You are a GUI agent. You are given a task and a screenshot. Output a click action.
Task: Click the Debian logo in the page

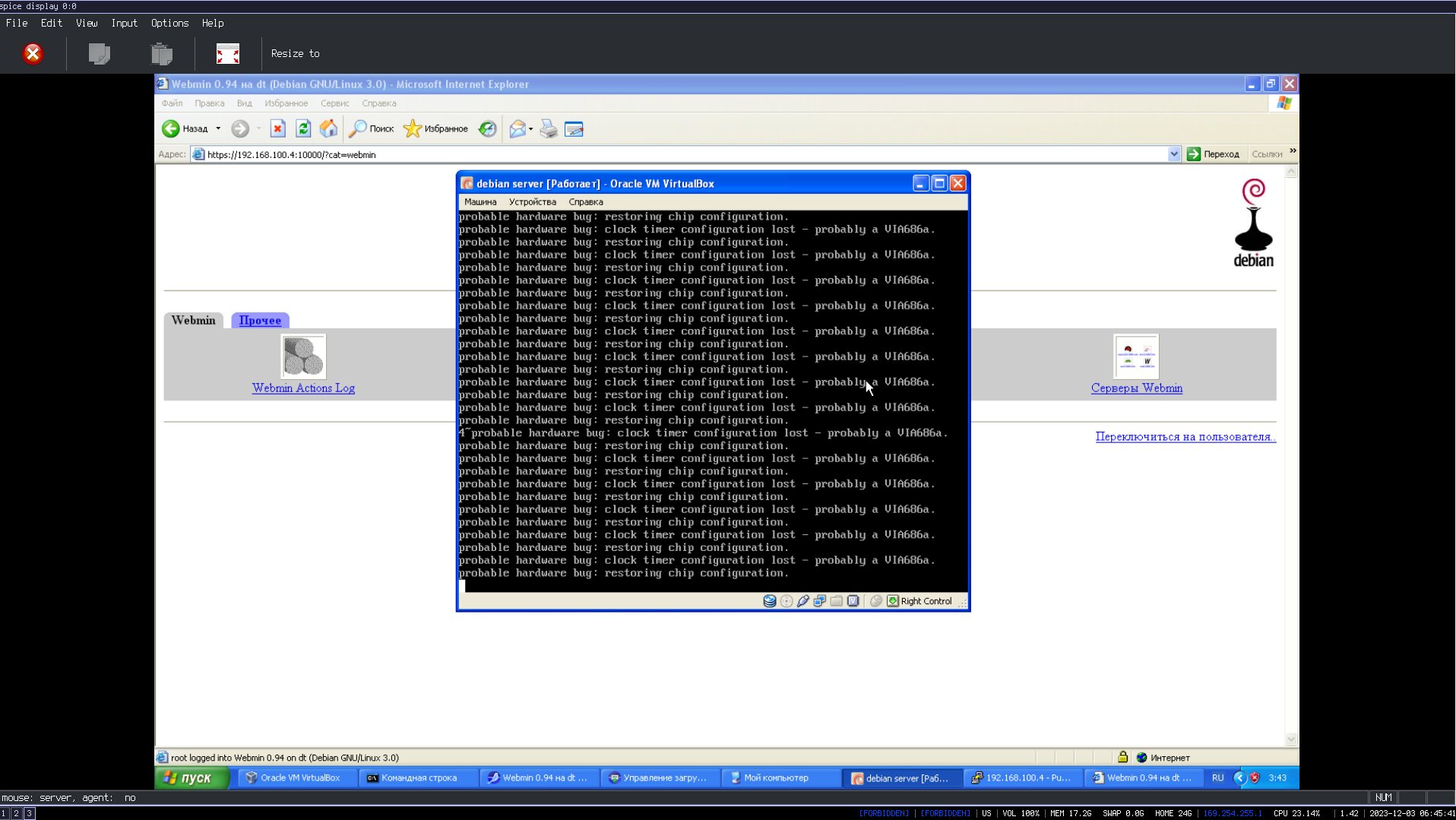click(x=1253, y=223)
